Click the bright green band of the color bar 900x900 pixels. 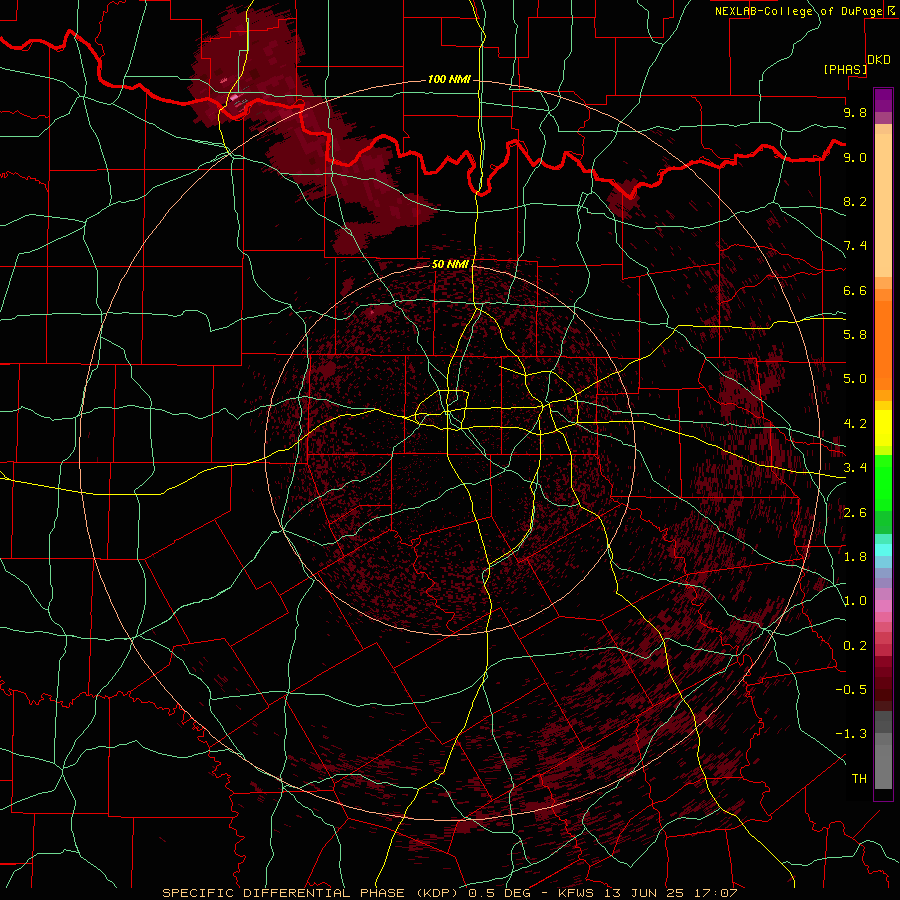coord(883,483)
